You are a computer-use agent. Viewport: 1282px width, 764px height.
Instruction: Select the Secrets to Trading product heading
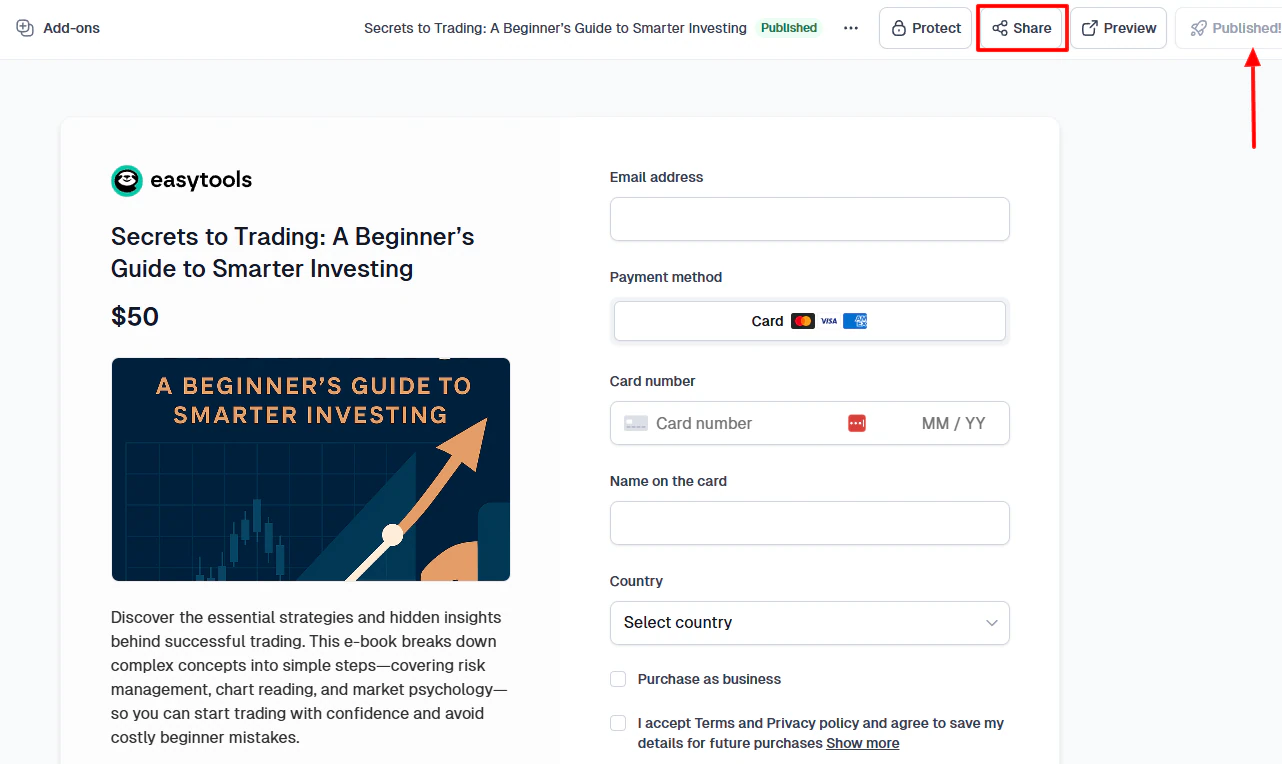pyautogui.click(x=292, y=252)
